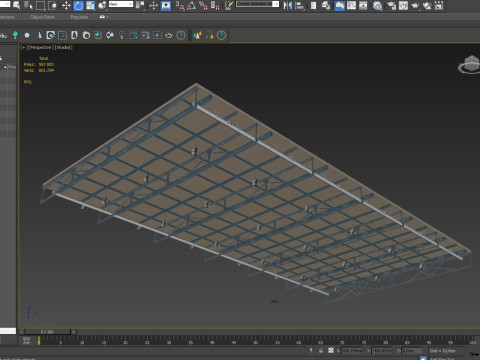Activate the Select and Scale tool

90,5
